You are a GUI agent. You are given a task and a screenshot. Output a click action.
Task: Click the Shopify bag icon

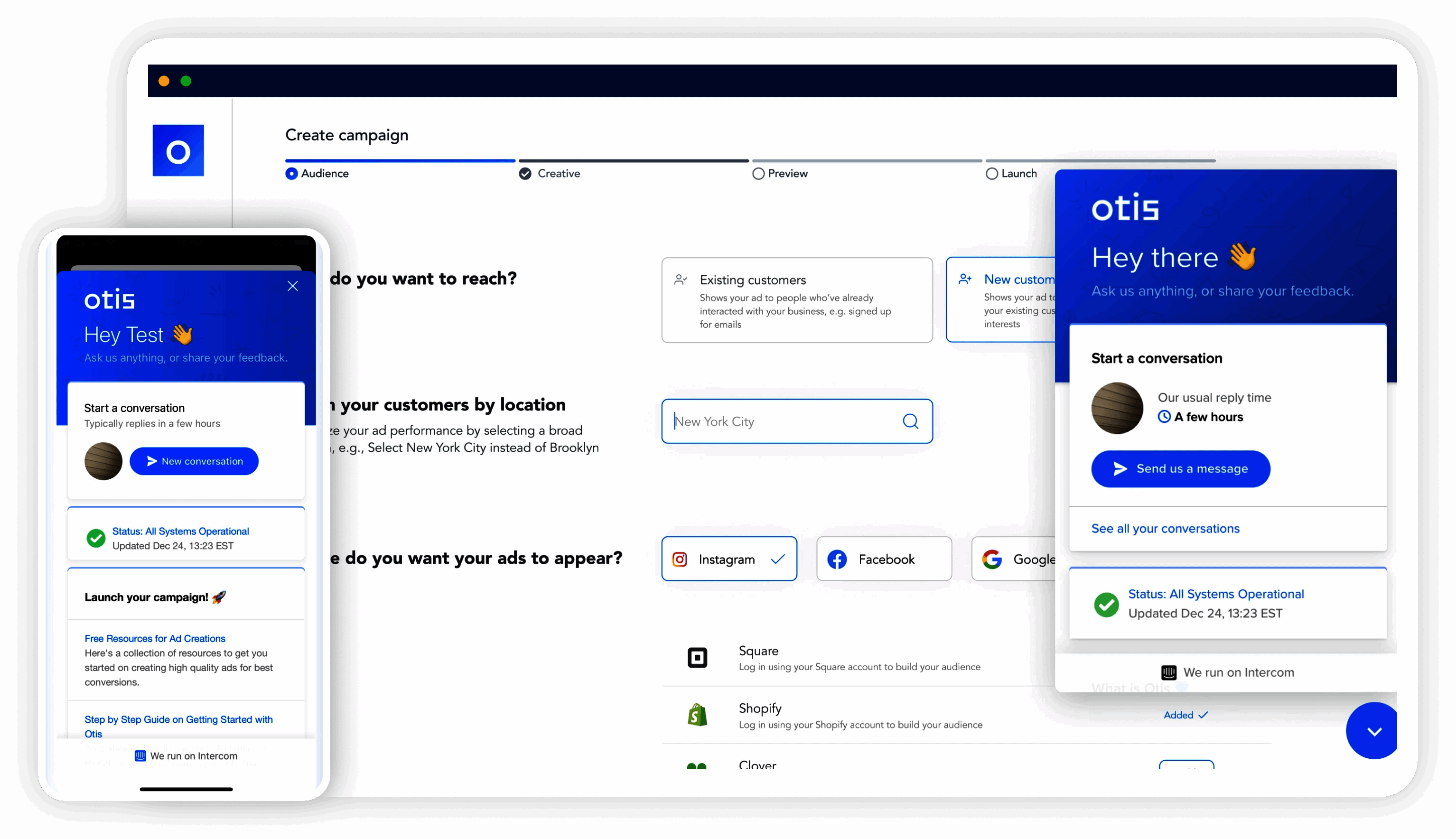point(697,715)
